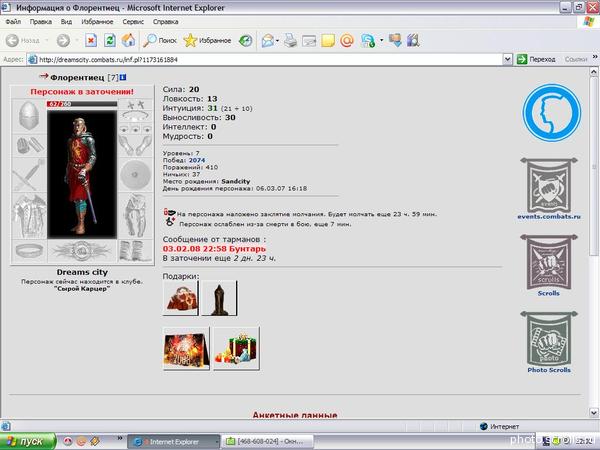Click the 2074 victories link

point(197,160)
